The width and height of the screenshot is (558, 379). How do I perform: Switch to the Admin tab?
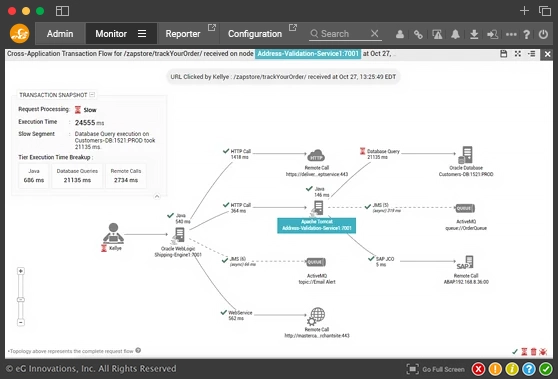coord(60,34)
